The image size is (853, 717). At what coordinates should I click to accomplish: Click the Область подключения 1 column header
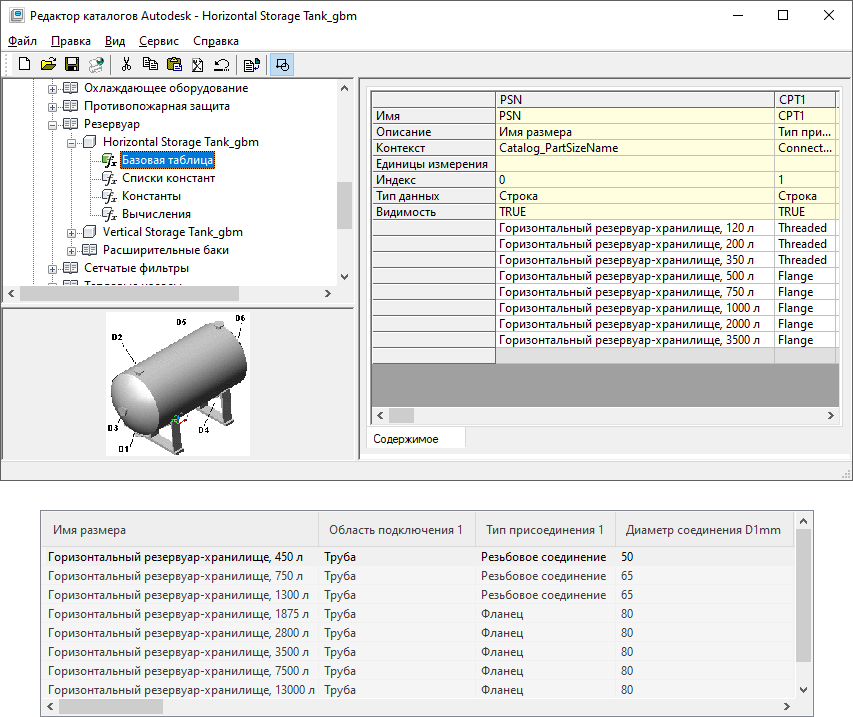(x=397, y=529)
